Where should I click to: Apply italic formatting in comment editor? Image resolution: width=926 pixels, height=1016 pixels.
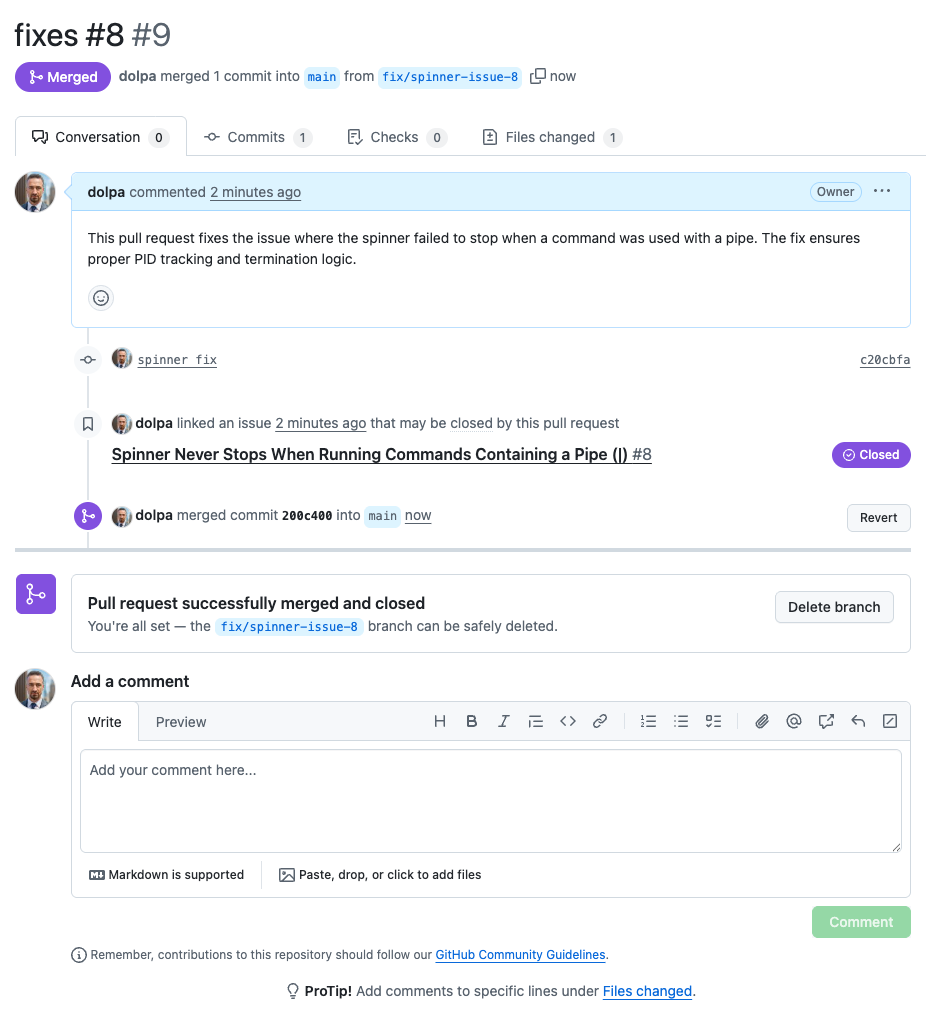(x=504, y=721)
